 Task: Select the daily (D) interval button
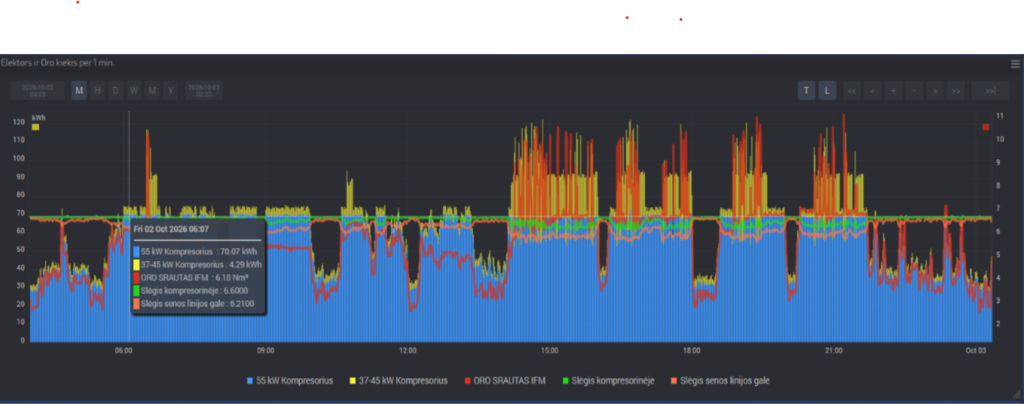tap(116, 91)
